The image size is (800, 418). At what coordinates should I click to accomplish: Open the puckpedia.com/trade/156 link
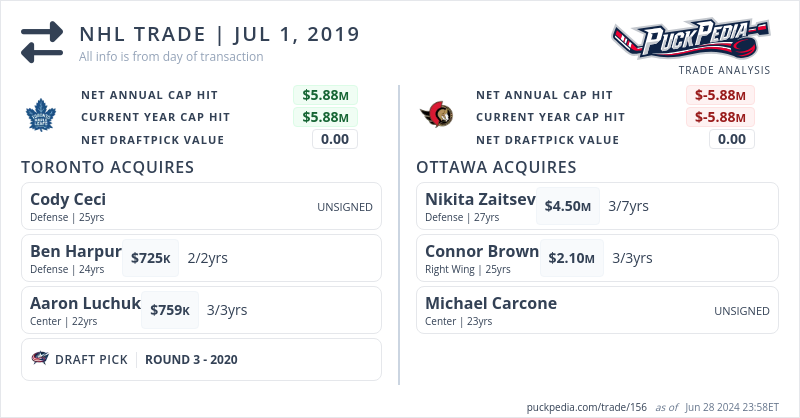pyautogui.click(x=585, y=407)
